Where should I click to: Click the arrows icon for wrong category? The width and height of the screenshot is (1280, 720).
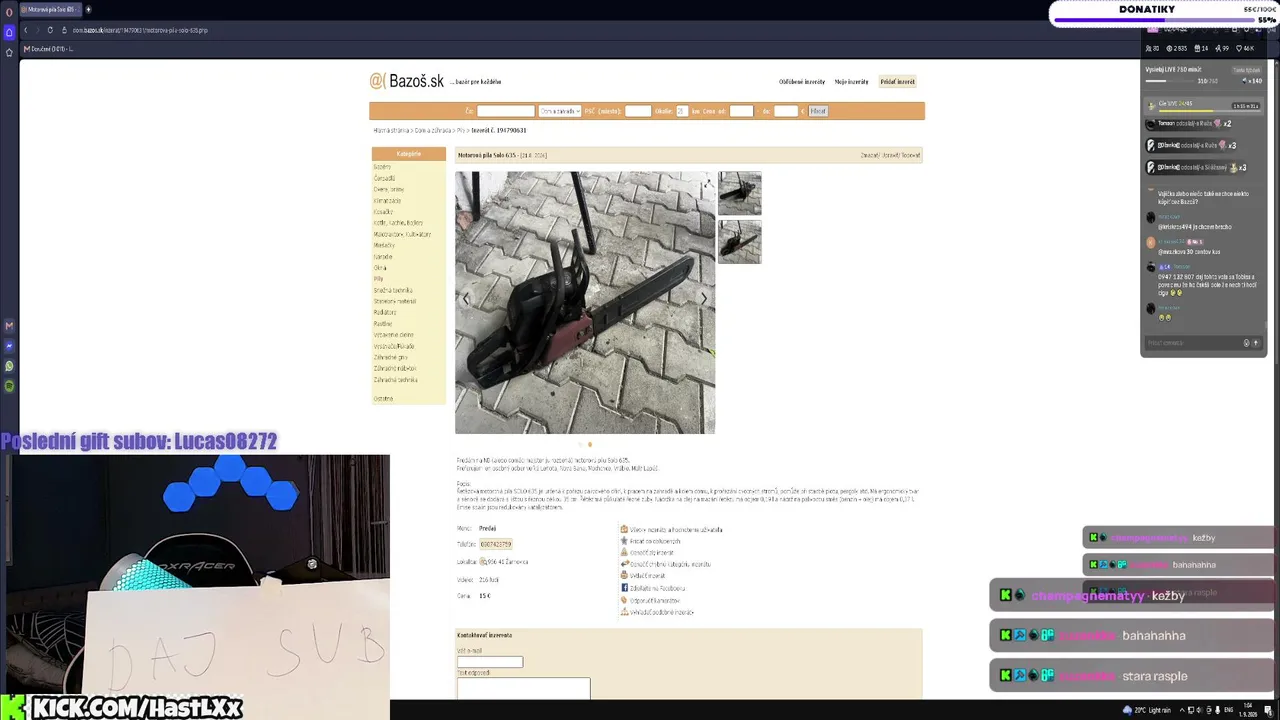624,564
